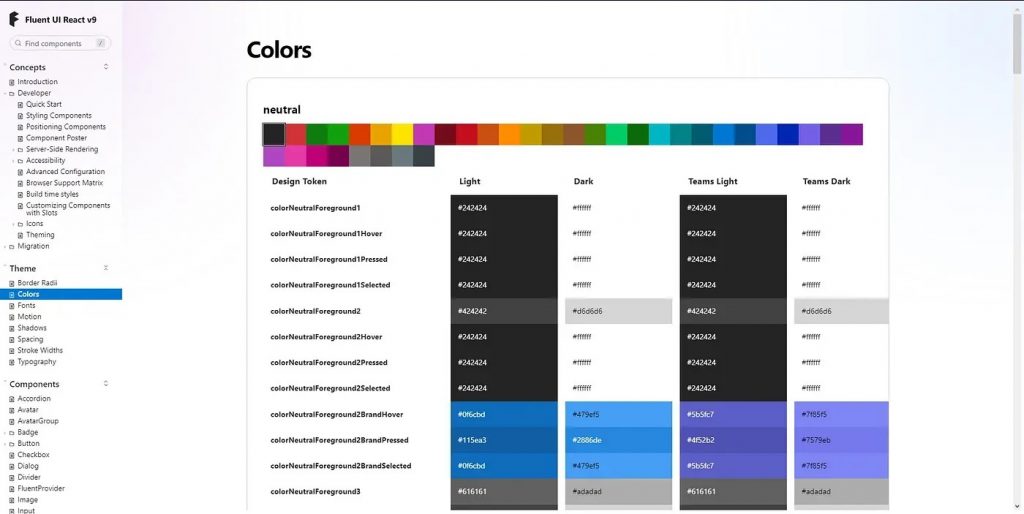The height and width of the screenshot is (514, 1024).
Task: Pick the dark neutral color swatch
Action: click(x=274, y=134)
